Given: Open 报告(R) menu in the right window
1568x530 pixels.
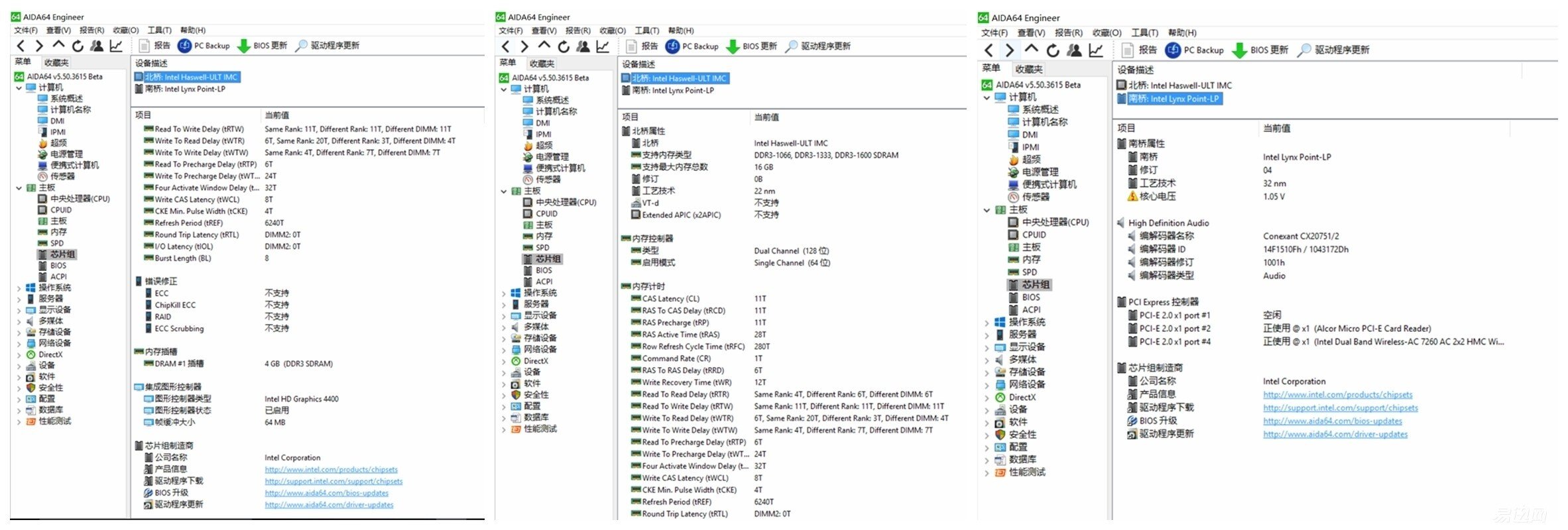Looking at the screenshot, I should [x=1068, y=32].
